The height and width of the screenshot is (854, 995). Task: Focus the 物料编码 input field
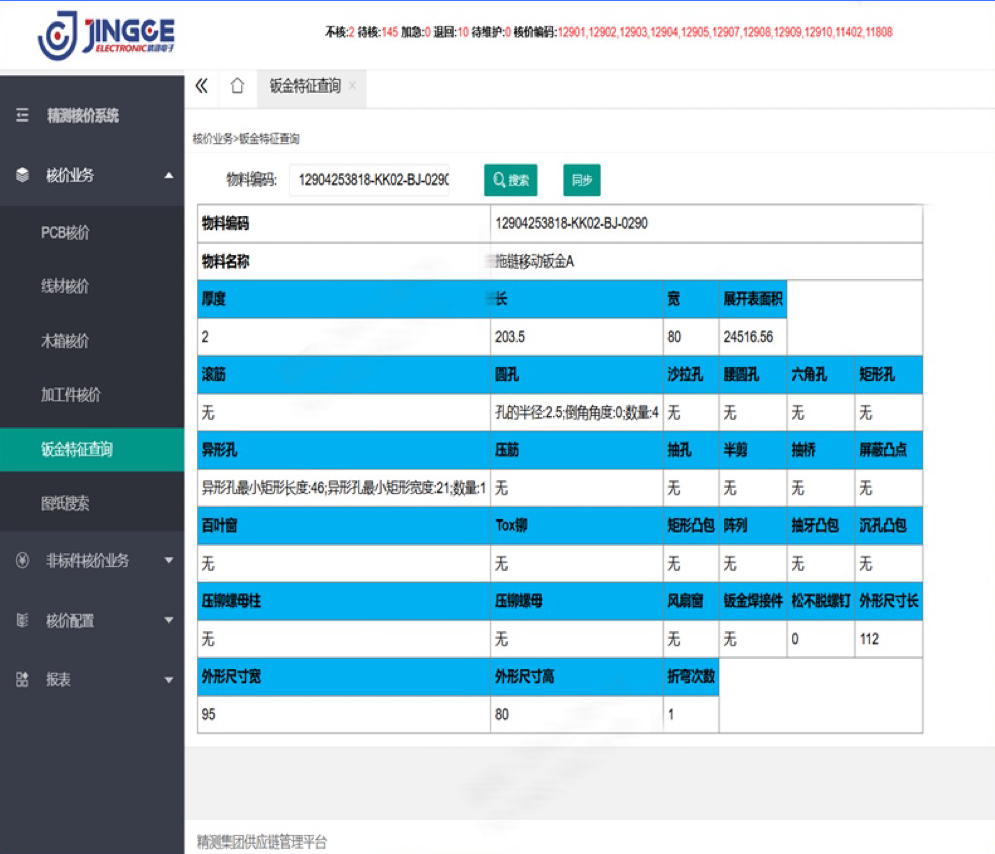[x=370, y=180]
